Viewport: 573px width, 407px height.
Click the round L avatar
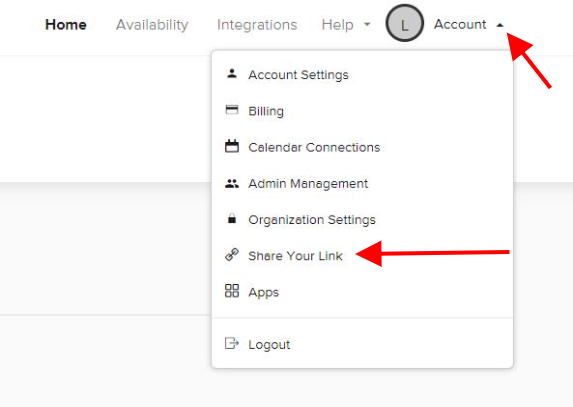405,23
